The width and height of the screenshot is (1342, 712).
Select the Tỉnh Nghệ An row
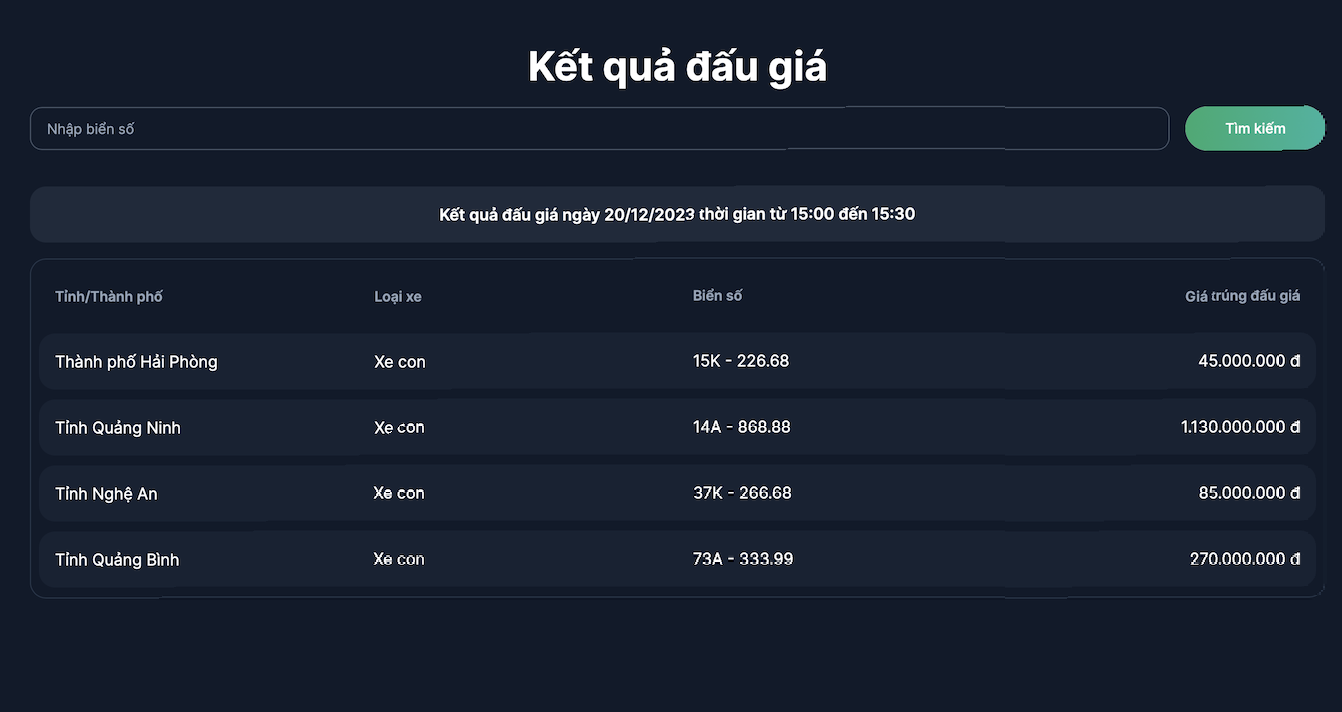[106, 494]
